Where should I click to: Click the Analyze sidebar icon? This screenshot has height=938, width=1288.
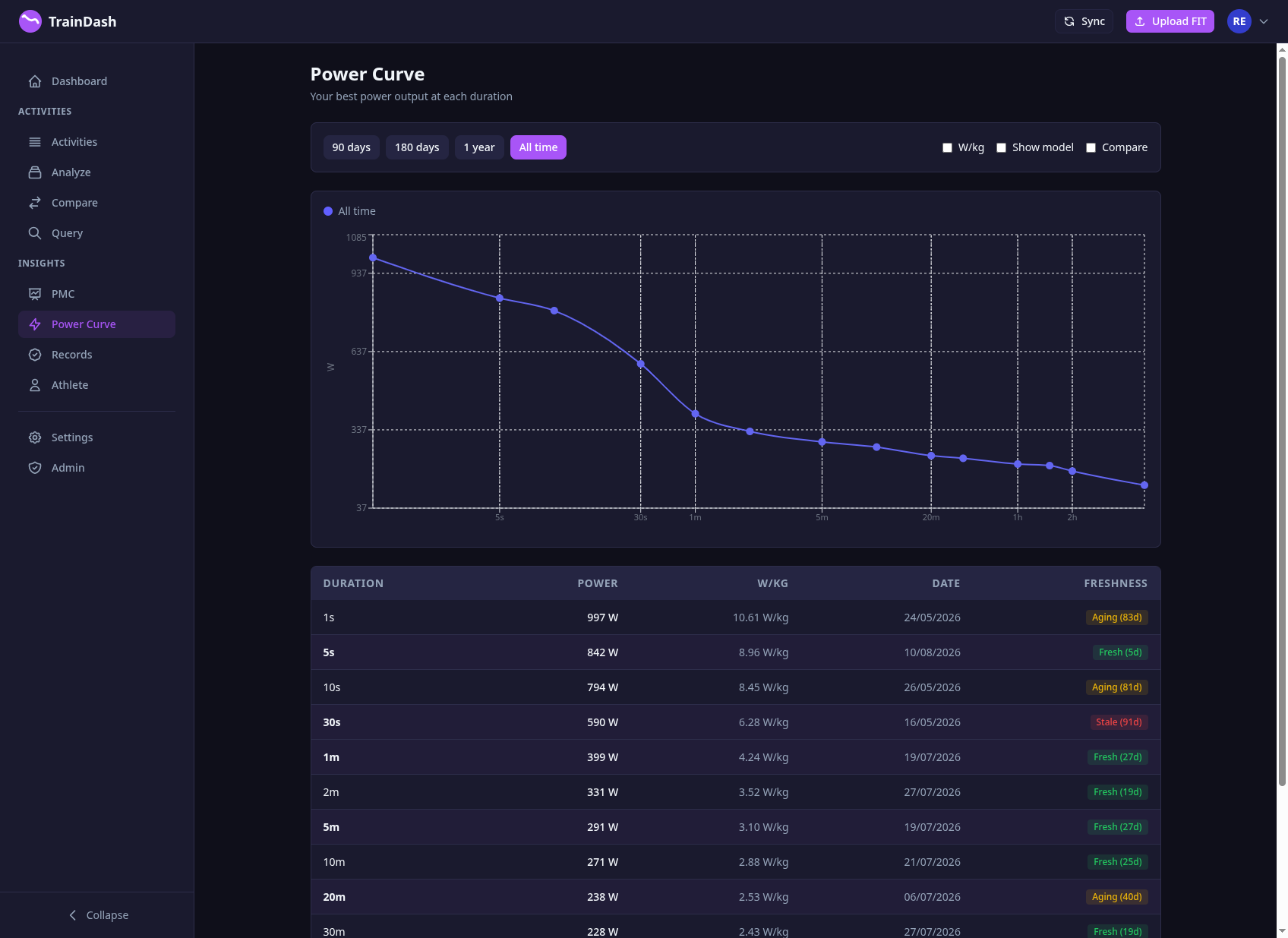click(x=35, y=172)
